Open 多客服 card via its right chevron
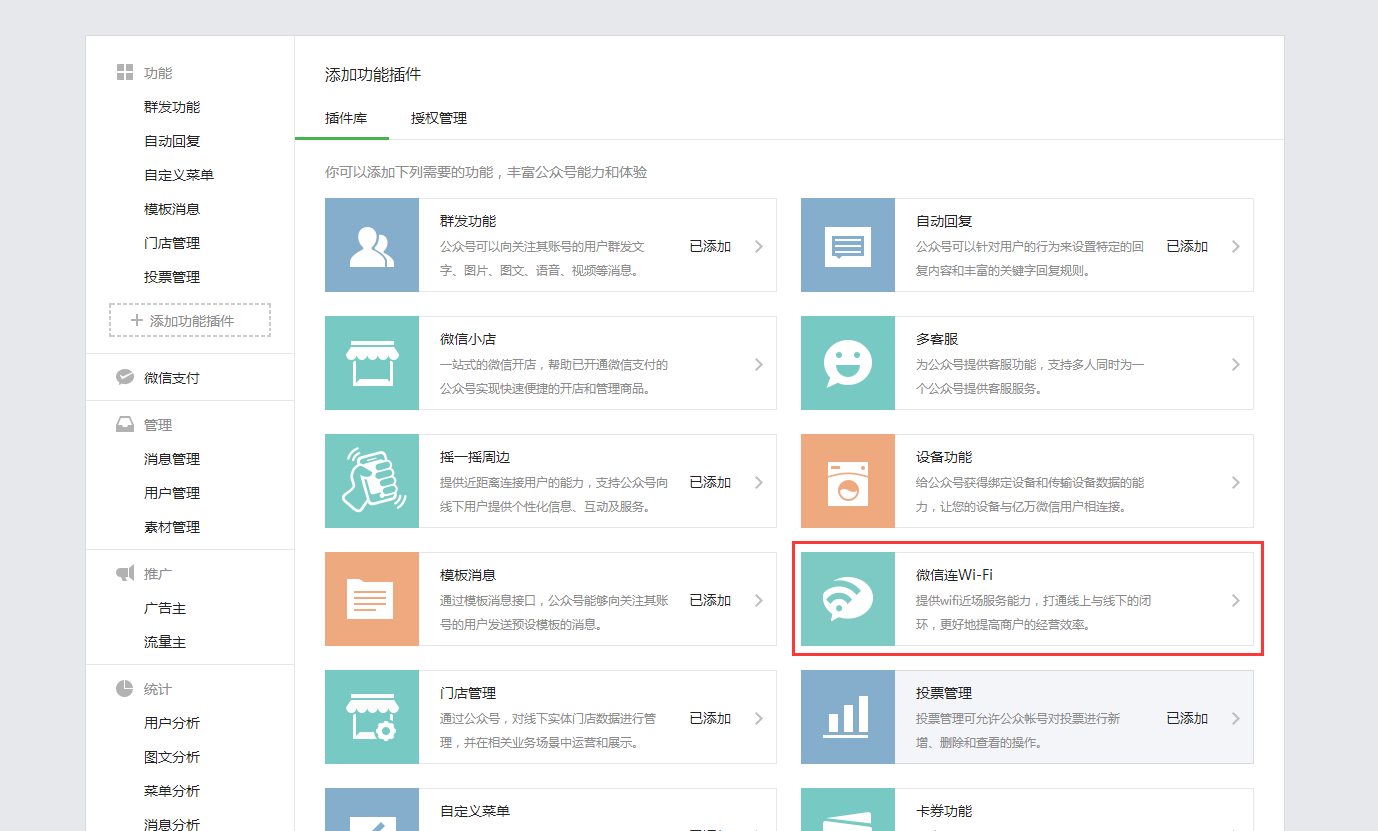This screenshot has height=831, width=1378. tap(1236, 364)
